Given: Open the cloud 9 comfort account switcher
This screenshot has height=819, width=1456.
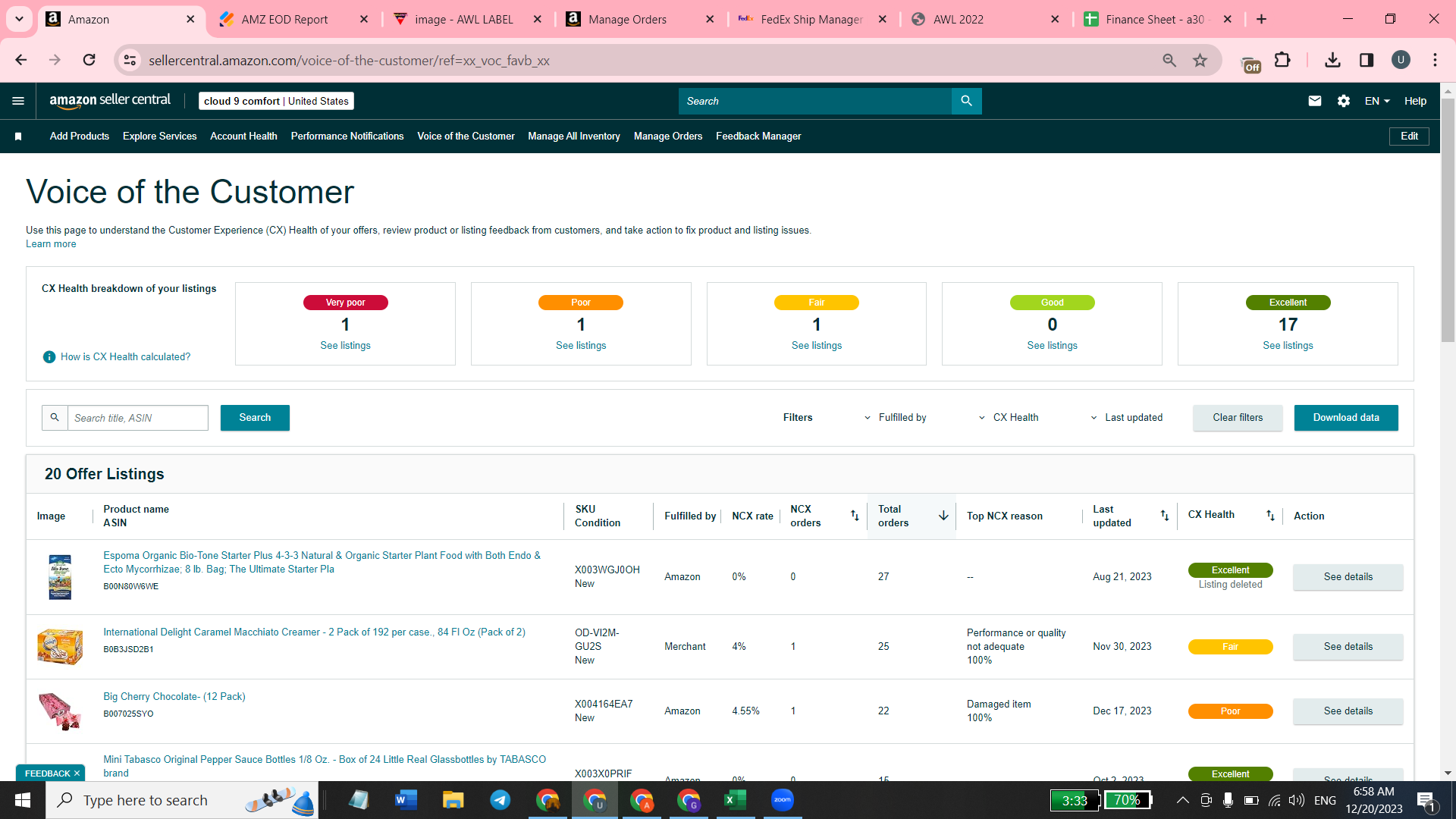Looking at the screenshot, I should click(277, 101).
